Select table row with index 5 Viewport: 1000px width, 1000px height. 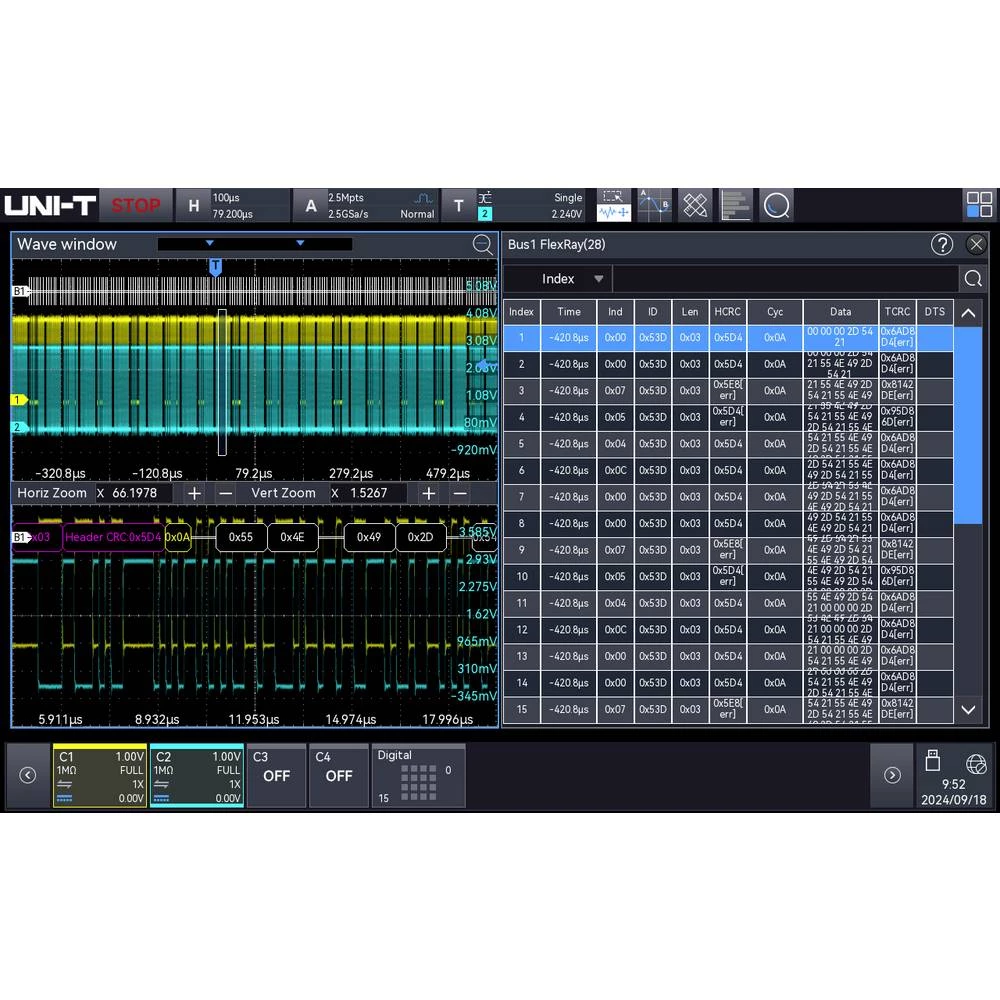pos(728,444)
